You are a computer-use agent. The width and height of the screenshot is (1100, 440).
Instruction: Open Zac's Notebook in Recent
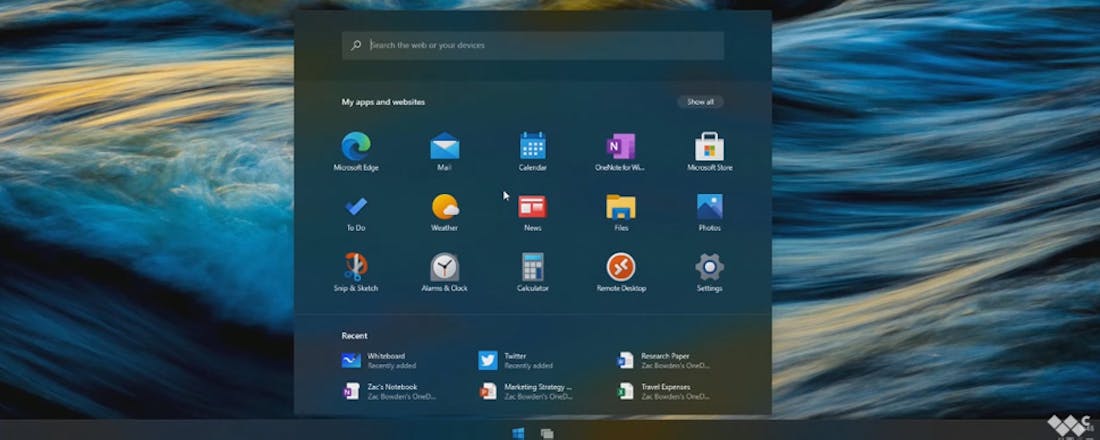(x=389, y=391)
